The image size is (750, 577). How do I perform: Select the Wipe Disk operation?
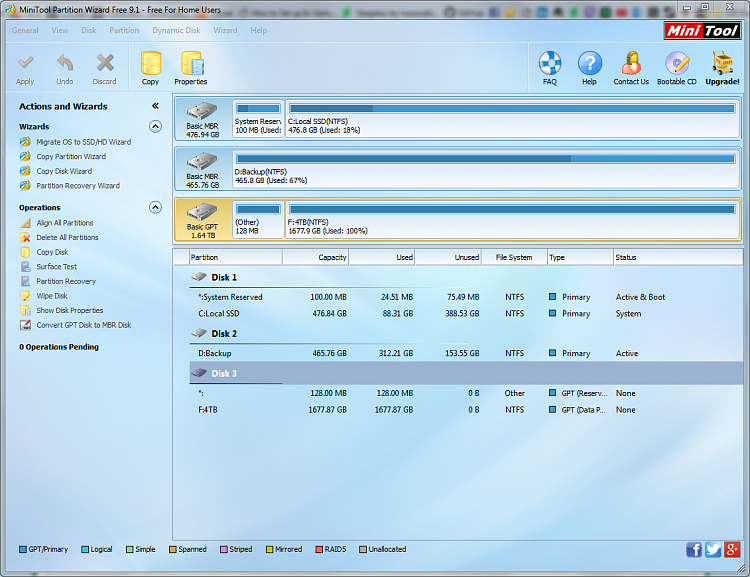(x=52, y=296)
